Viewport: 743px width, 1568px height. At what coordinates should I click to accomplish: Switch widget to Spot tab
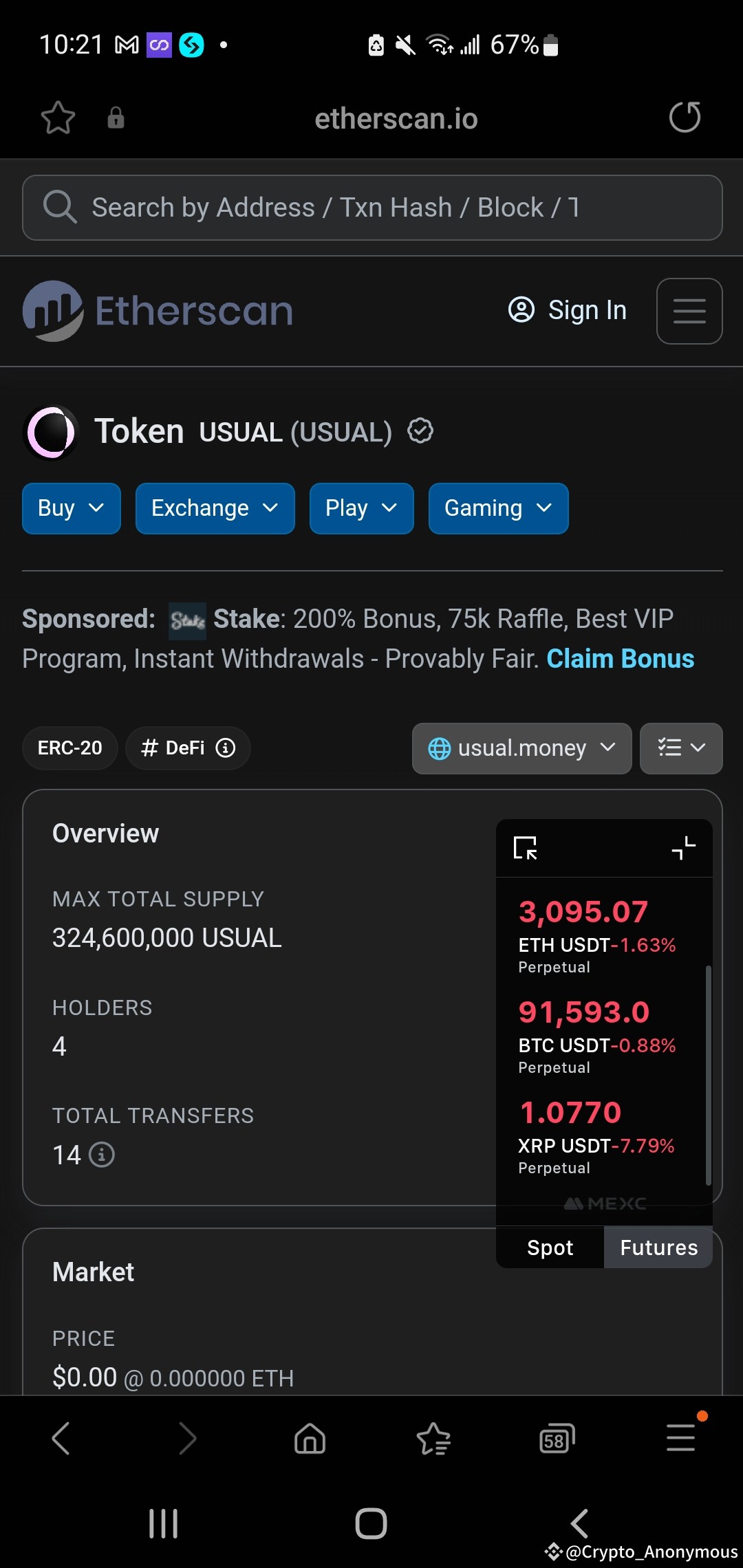click(x=550, y=1248)
